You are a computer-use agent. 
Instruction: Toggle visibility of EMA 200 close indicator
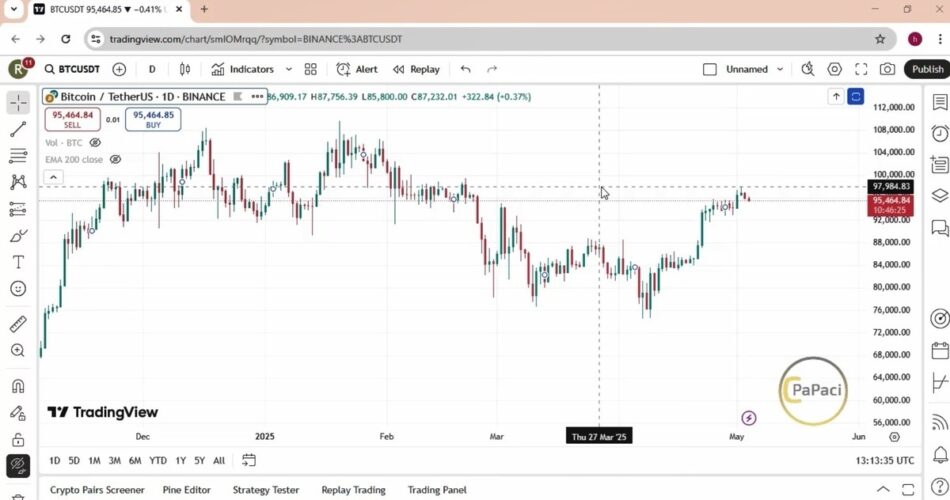[x=115, y=159]
